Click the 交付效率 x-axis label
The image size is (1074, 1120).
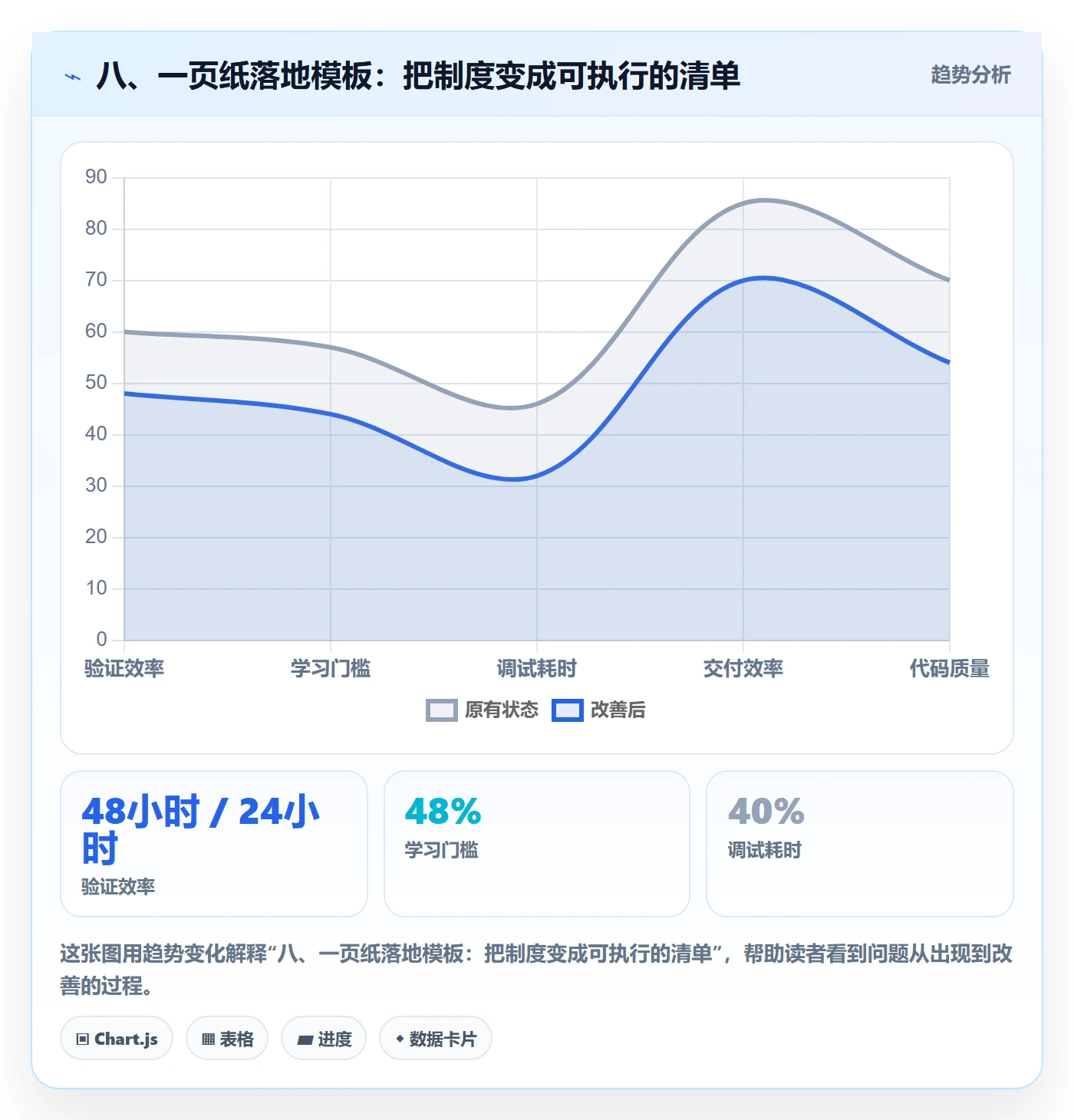(743, 668)
